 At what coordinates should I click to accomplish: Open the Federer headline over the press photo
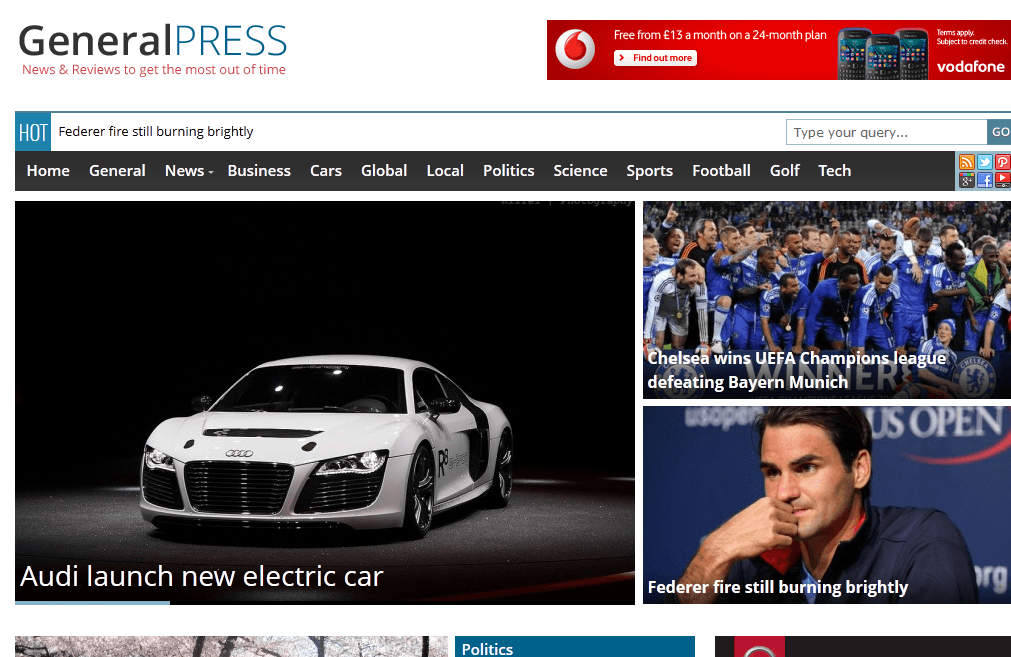pos(778,587)
